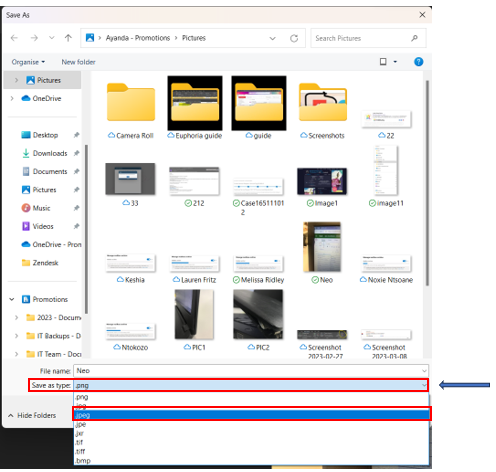Select the Melissa Ridley image file
Screen dimensions: 496x472
(258, 269)
